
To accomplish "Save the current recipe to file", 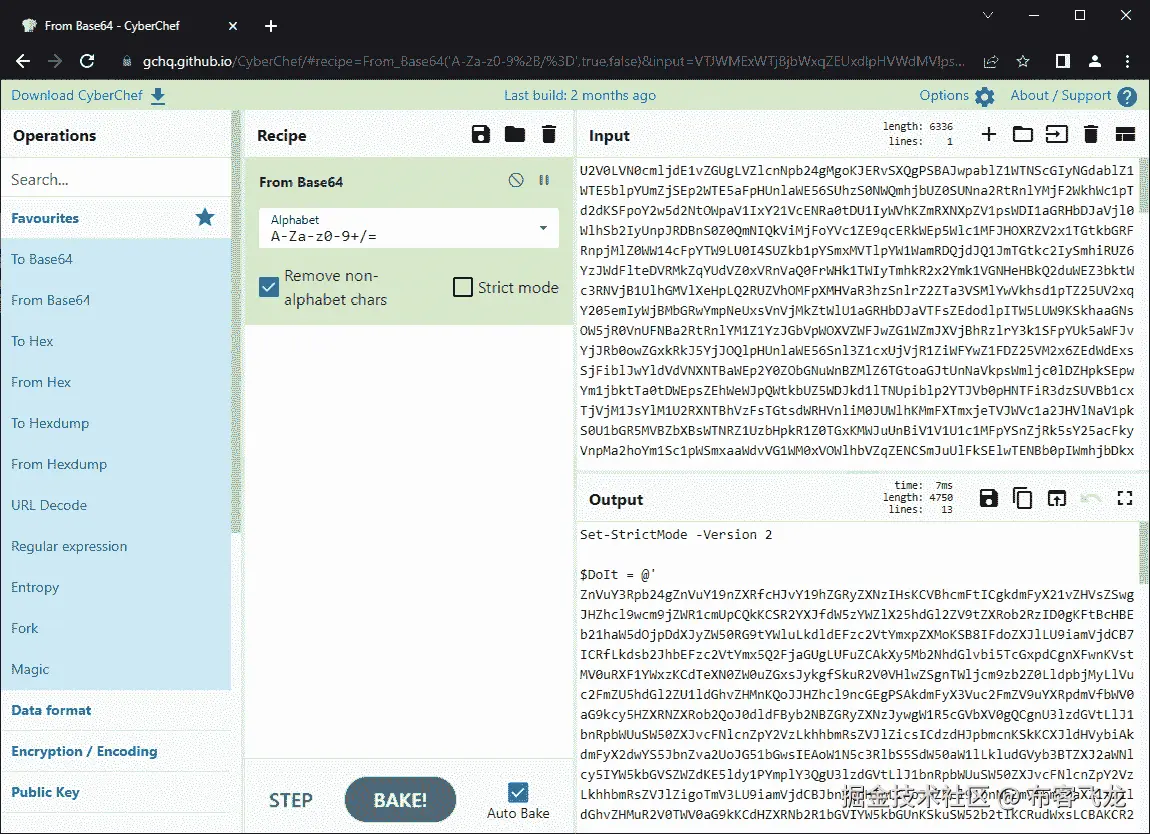I will [x=480, y=134].
